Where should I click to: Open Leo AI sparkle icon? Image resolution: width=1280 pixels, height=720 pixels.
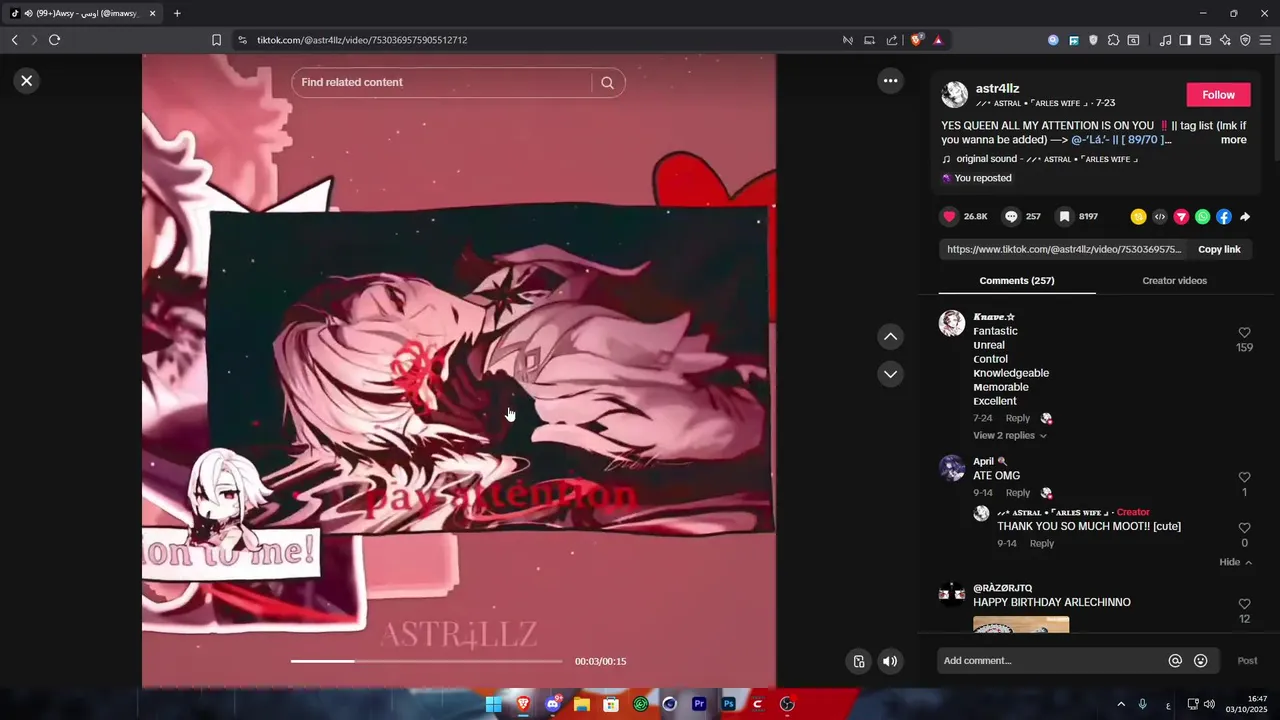[x=1225, y=40]
